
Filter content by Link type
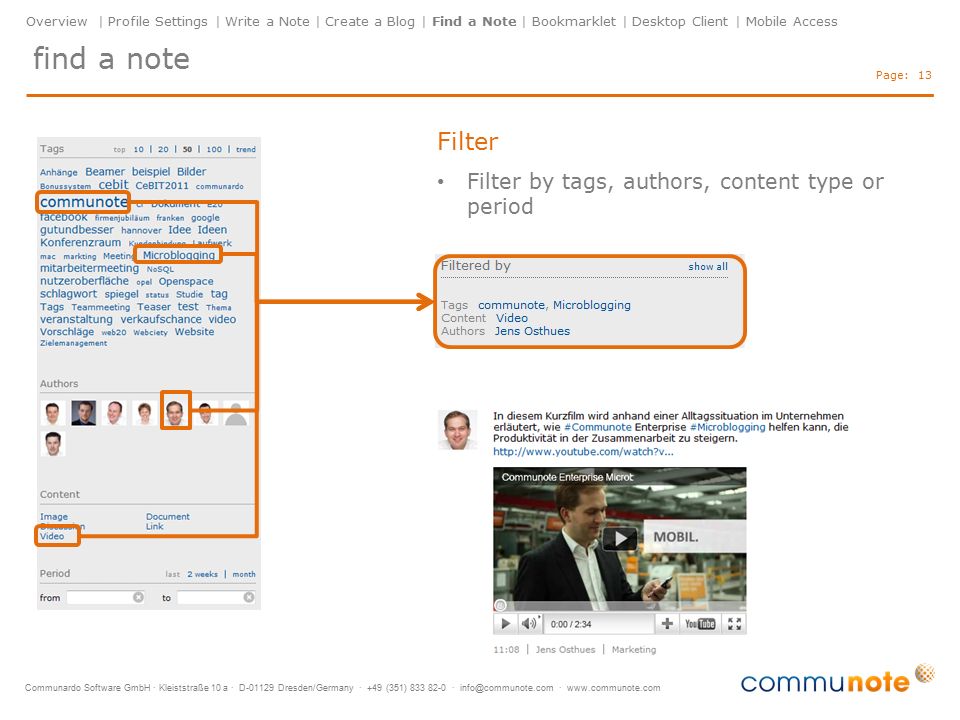(x=154, y=527)
